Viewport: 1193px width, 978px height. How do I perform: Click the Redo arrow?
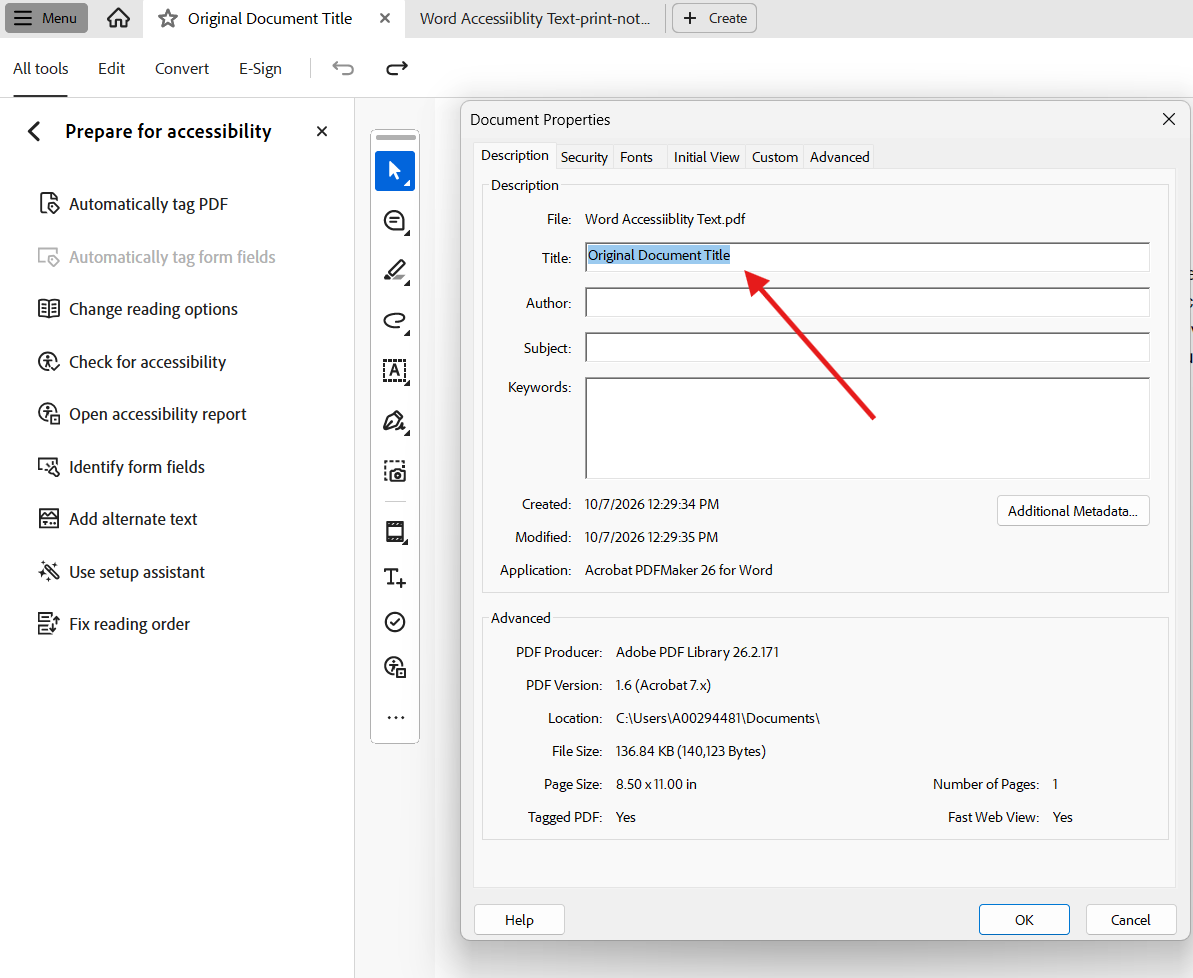(396, 68)
